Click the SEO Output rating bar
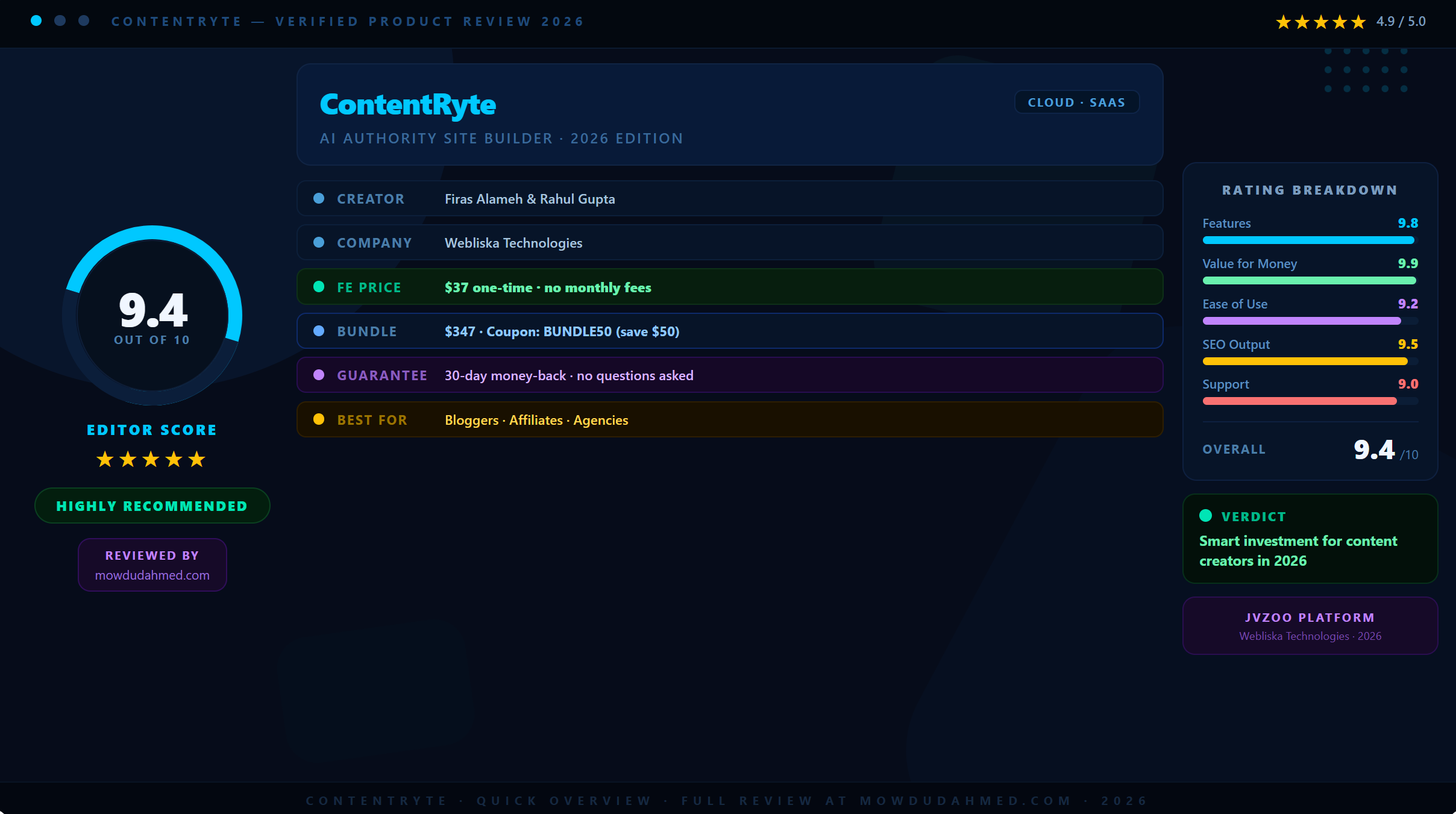Screen dimensions: 1456x814 coord(1310,362)
